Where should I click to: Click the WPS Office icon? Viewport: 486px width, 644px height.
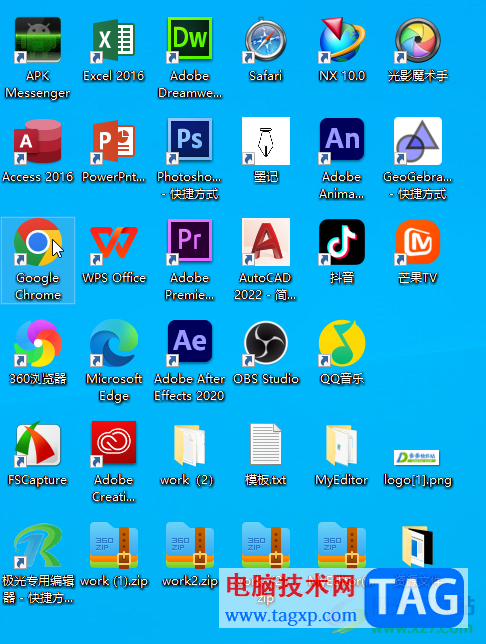(113, 242)
